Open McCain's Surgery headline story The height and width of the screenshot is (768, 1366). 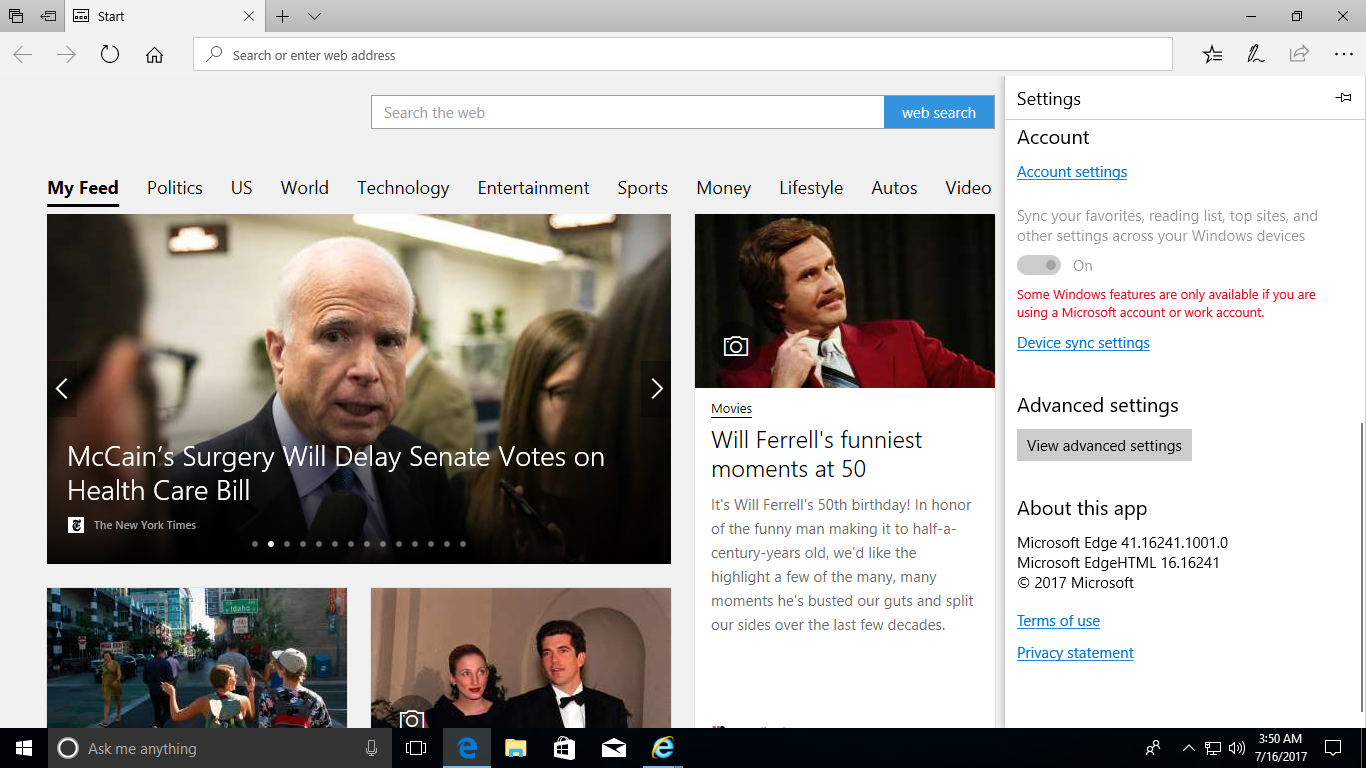336,474
